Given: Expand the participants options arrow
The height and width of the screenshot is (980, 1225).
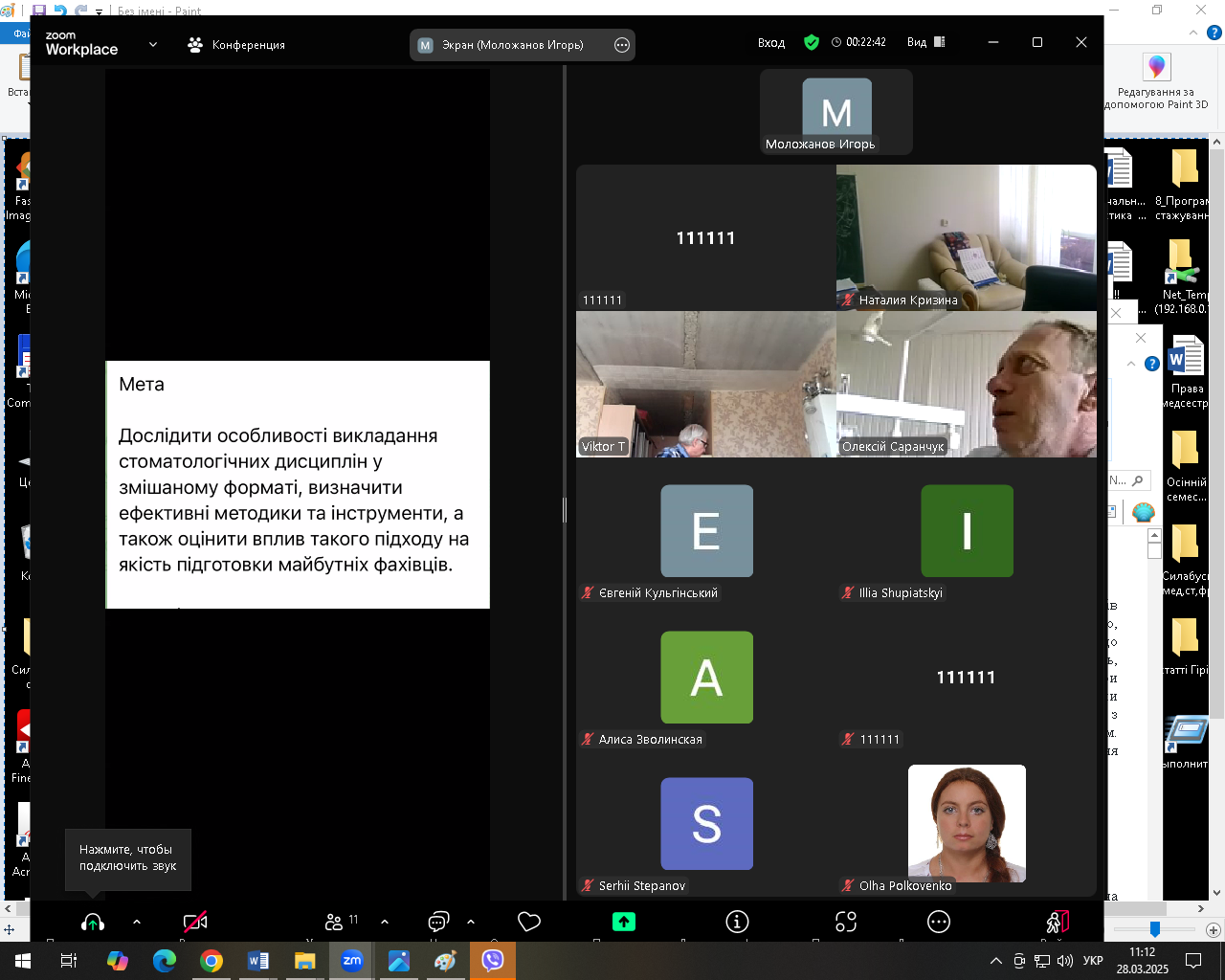Looking at the screenshot, I should tap(385, 922).
